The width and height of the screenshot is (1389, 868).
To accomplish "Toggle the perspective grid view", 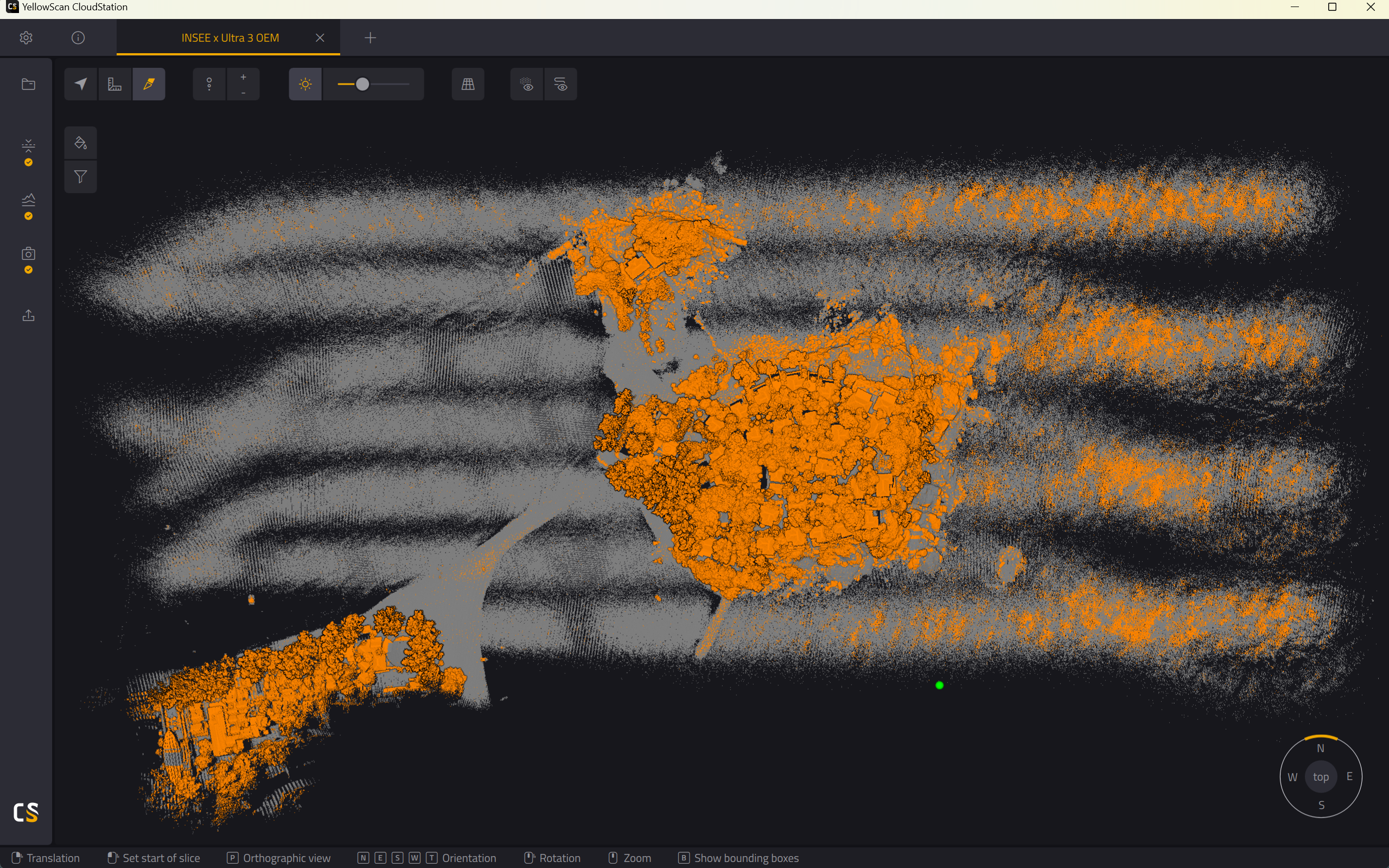I will pos(468,85).
